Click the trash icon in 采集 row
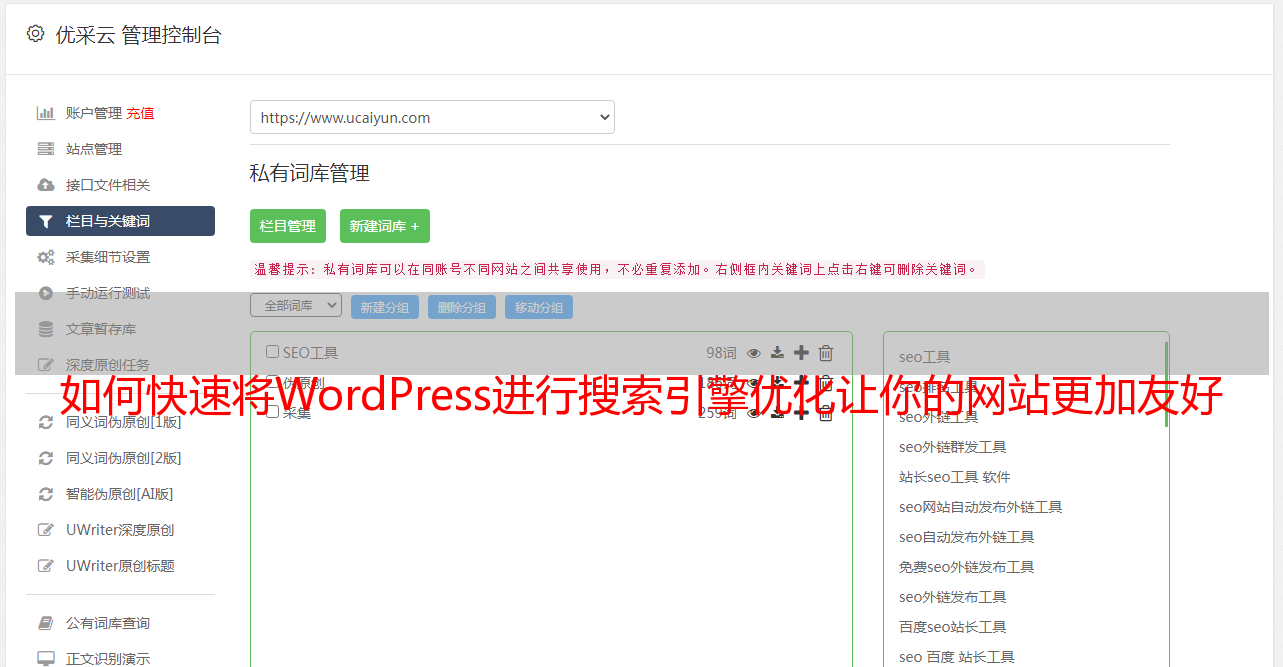Viewport: 1283px width, 667px height. coord(826,413)
